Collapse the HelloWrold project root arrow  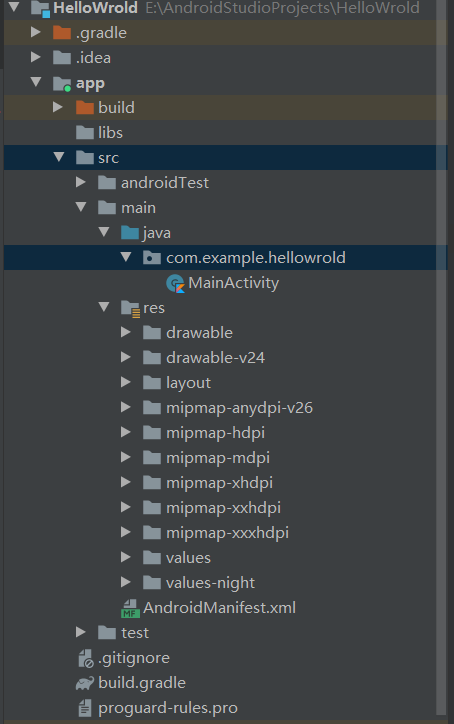pyautogui.click(x=14, y=7)
